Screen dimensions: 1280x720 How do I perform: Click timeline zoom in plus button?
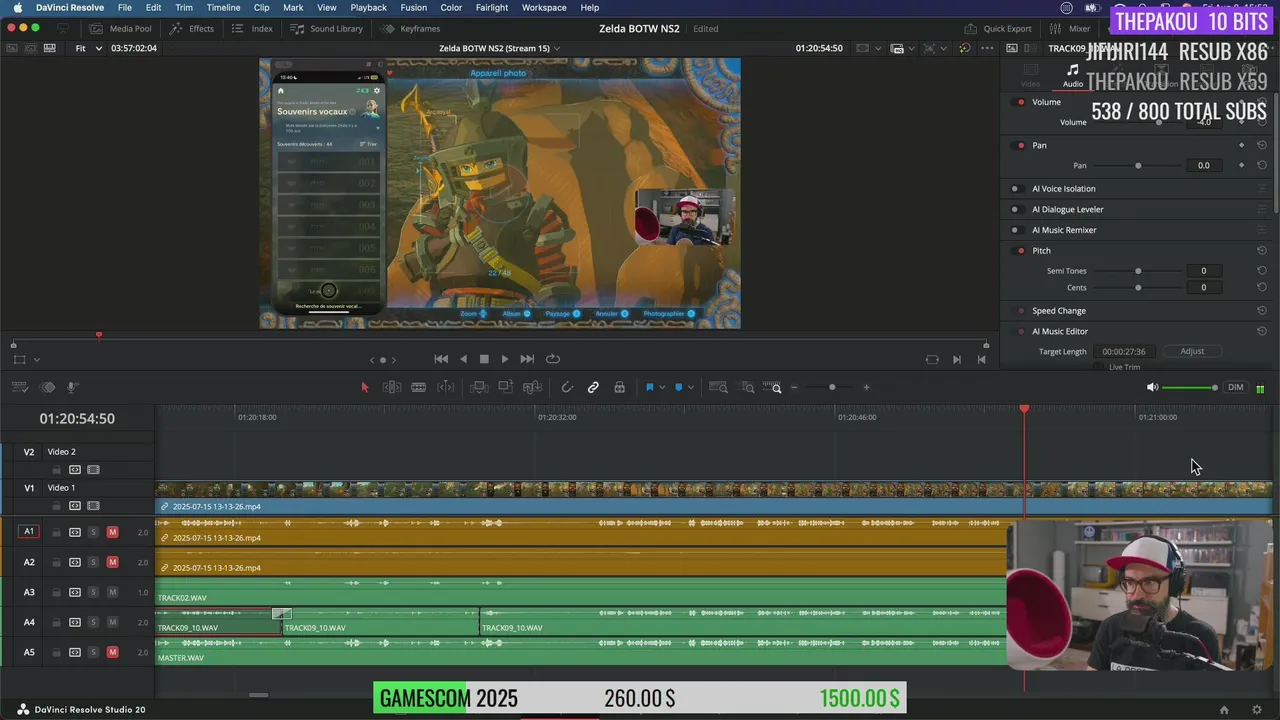point(866,387)
